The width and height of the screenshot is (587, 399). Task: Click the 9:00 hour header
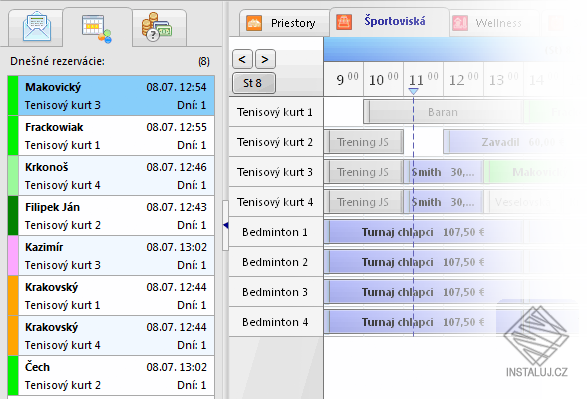(344, 79)
